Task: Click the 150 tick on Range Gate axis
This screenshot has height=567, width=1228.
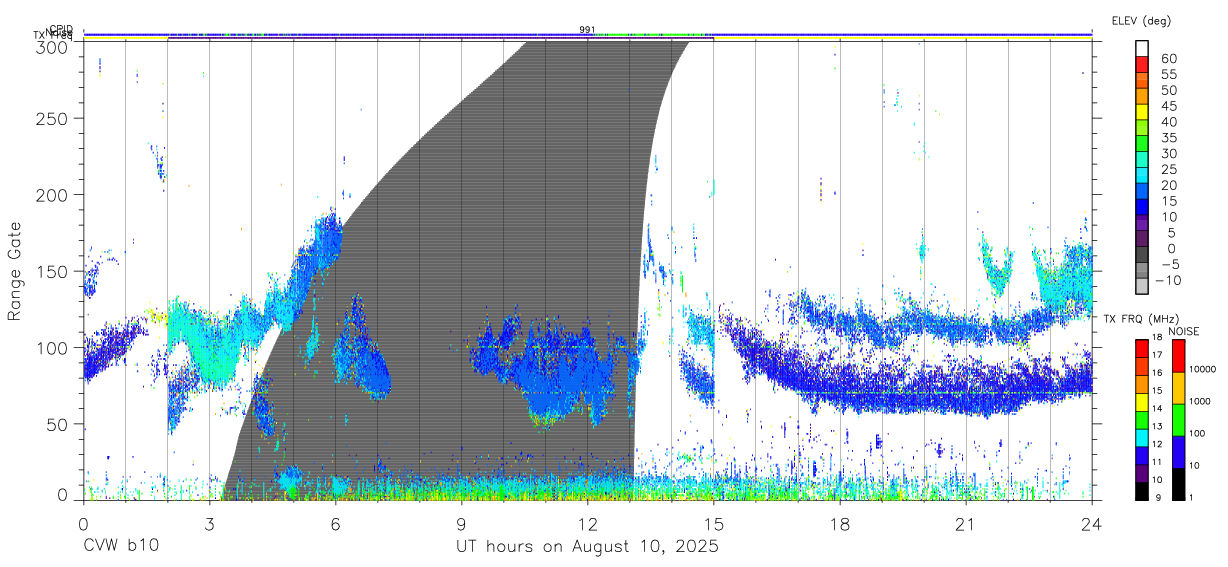Action: (53, 271)
